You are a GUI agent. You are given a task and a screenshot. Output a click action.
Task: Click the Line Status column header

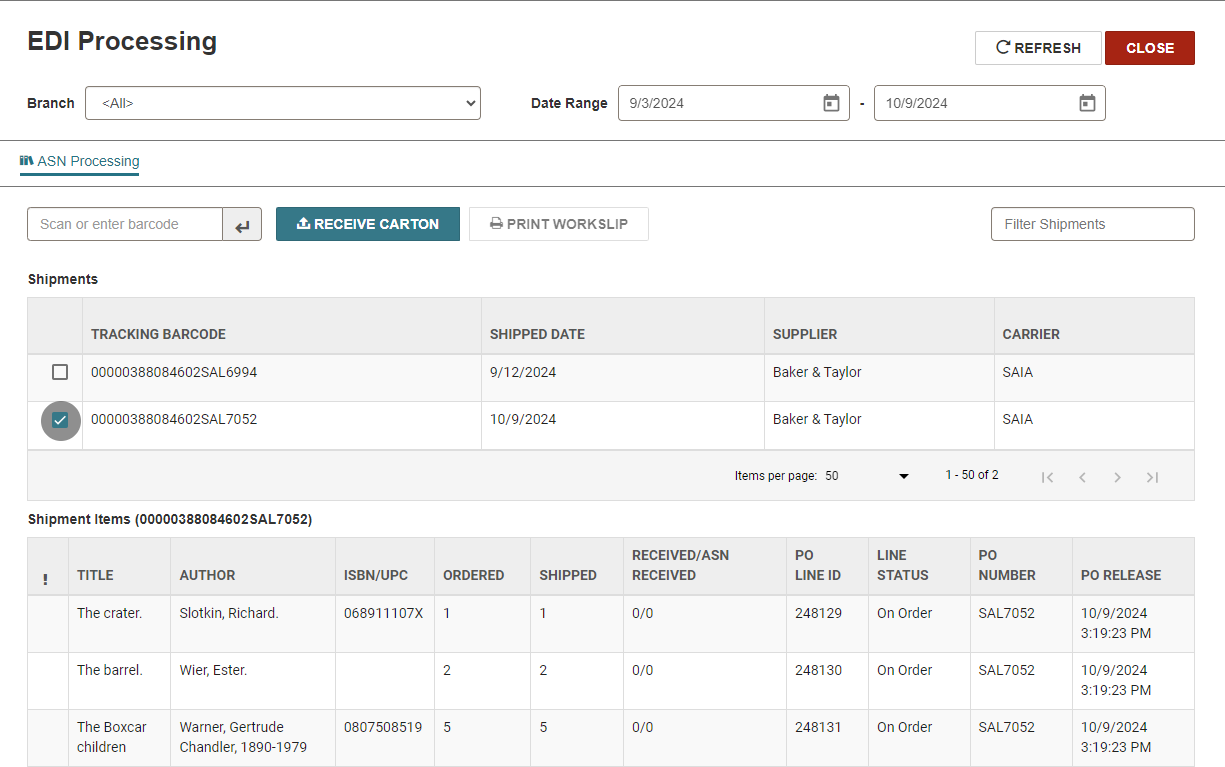tap(903, 565)
